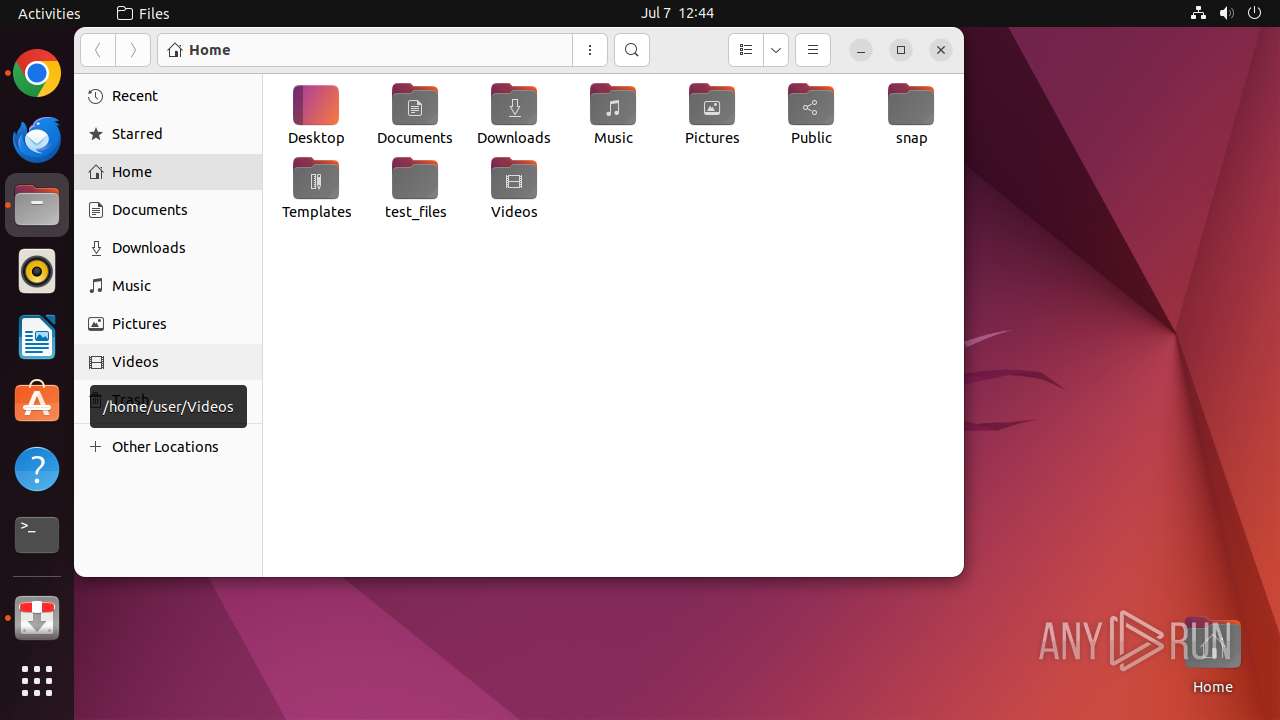This screenshot has width=1280, height=720.
Task: Open the clock and calendar panel
Action: click(677, 13)
